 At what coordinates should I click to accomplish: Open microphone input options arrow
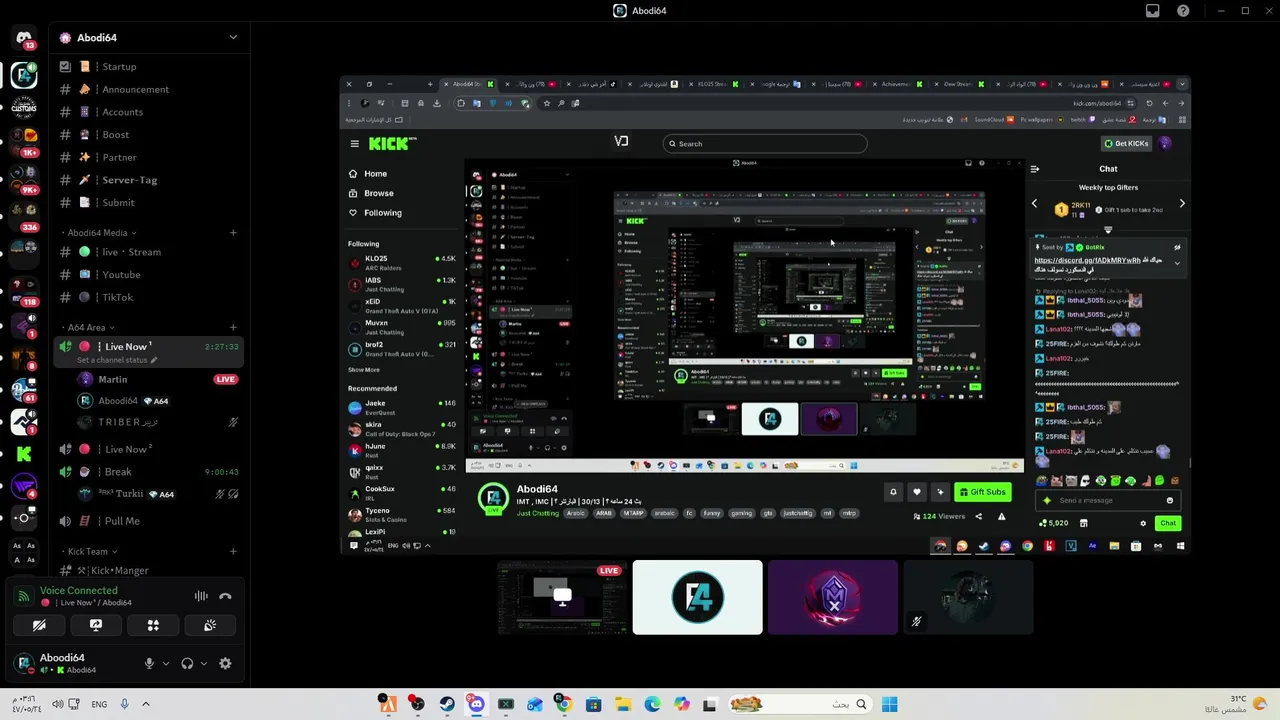coord(165,663)
